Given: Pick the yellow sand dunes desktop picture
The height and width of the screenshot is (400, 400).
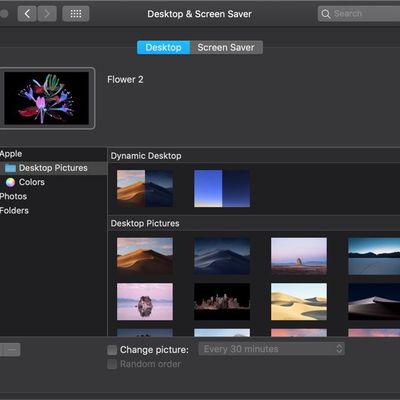Looking at the screenshot, I should (299, 302).
